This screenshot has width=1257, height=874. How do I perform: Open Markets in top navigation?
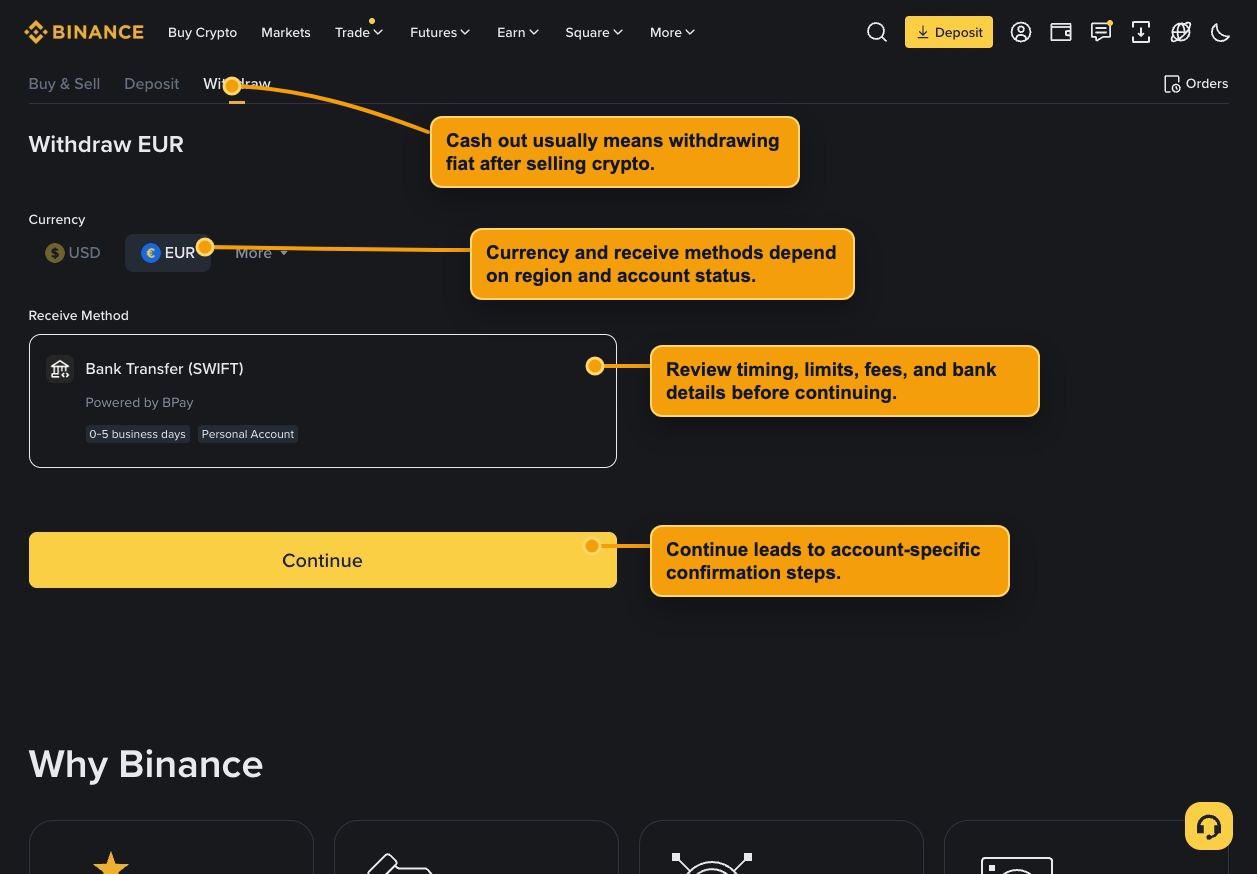click(x=286, y=32)
